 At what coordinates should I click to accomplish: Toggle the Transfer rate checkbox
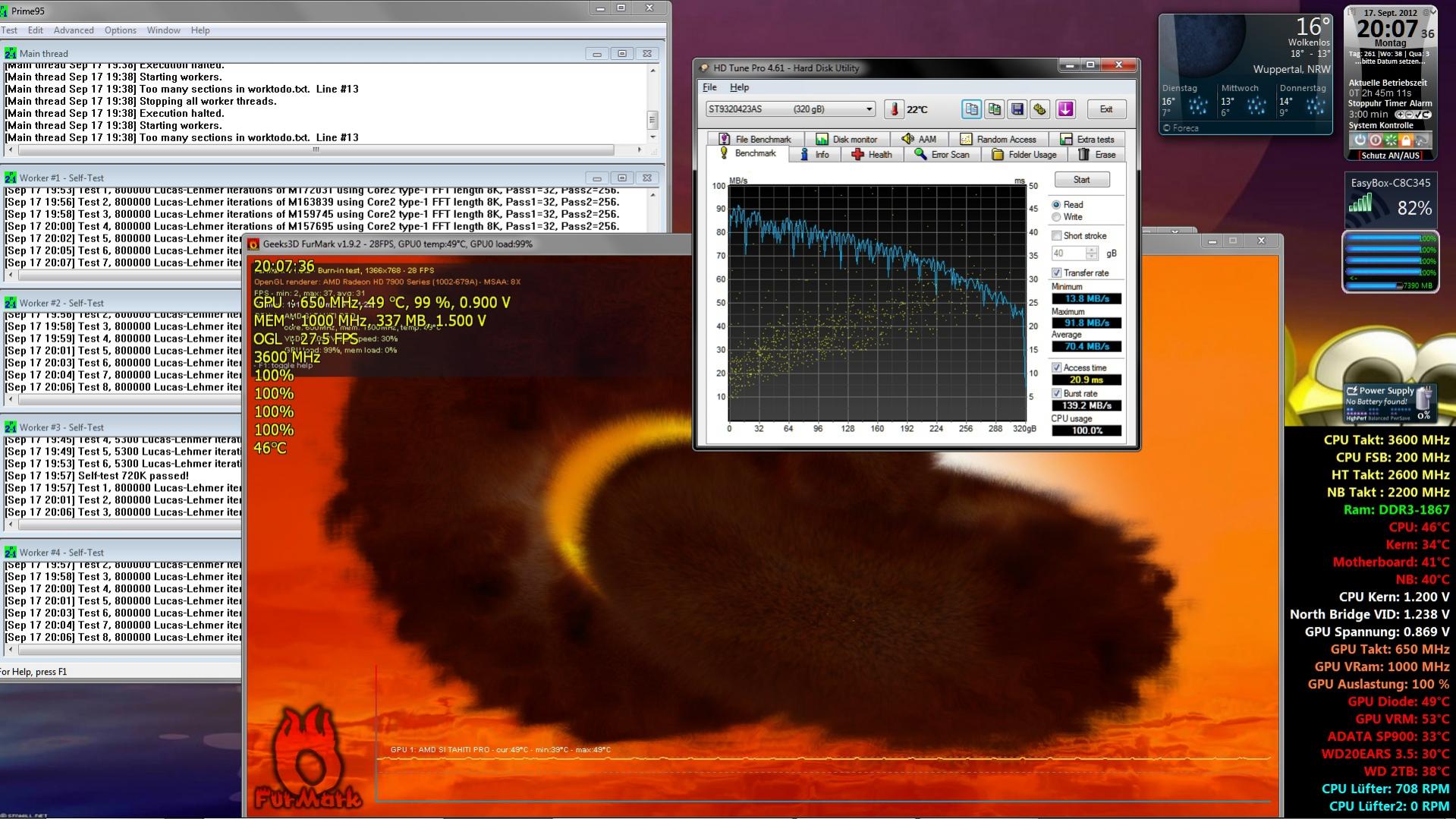tap(1056, 273)
